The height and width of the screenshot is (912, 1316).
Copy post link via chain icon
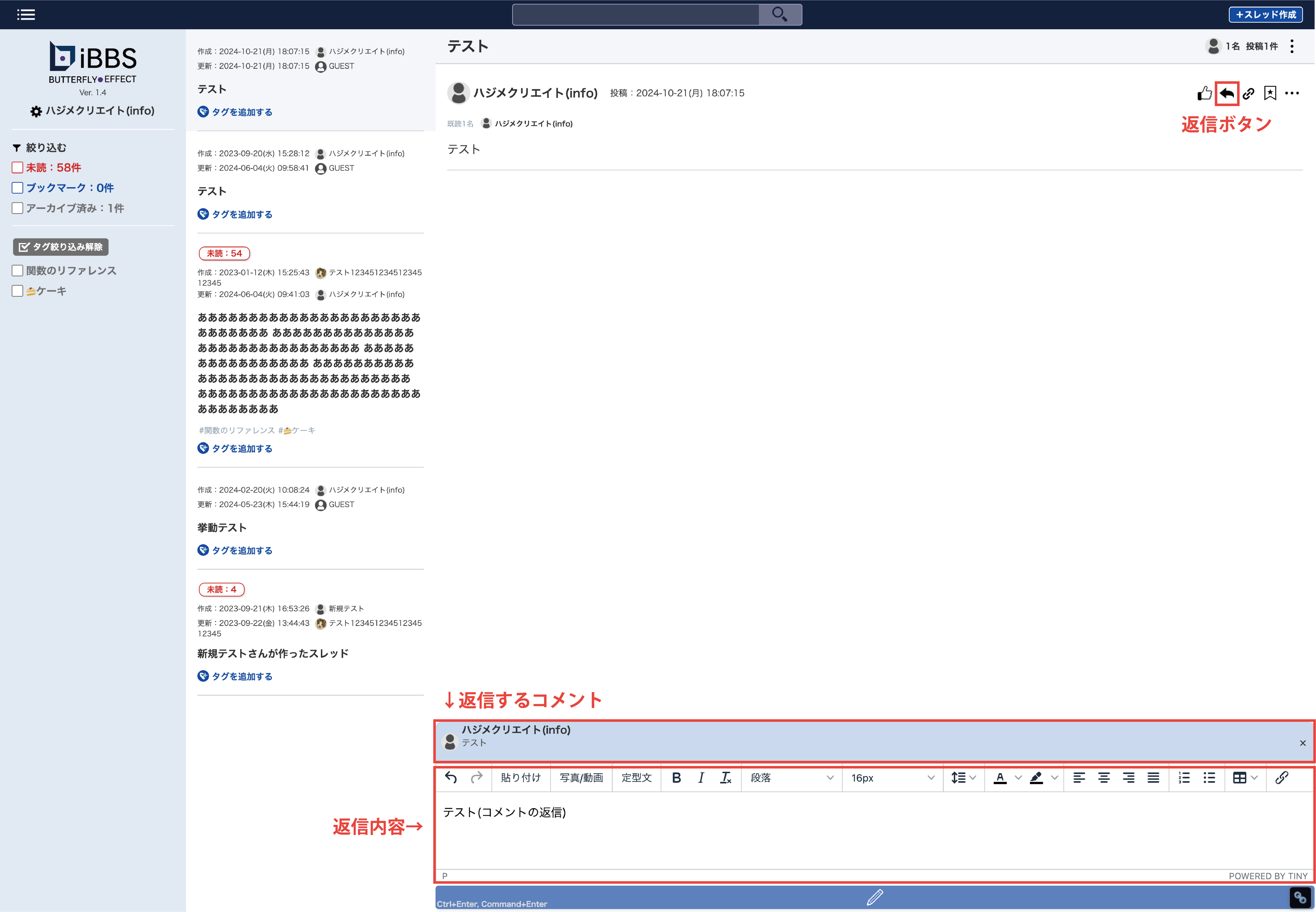tap(1249, 93)
